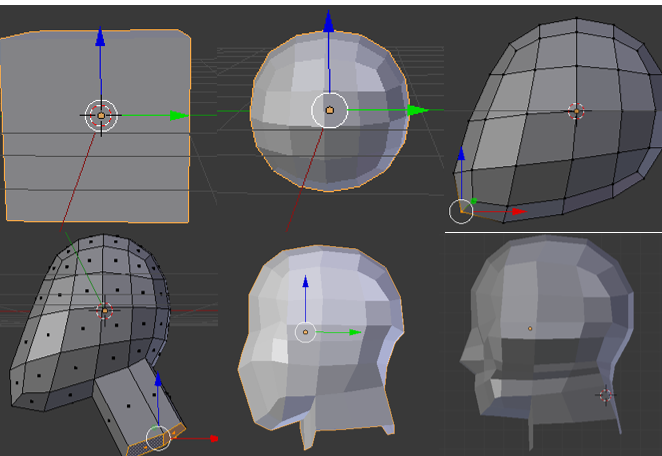Click the blue Z-axis arrow on the cube
Screen dimensions: 662x456
[100, 37]
